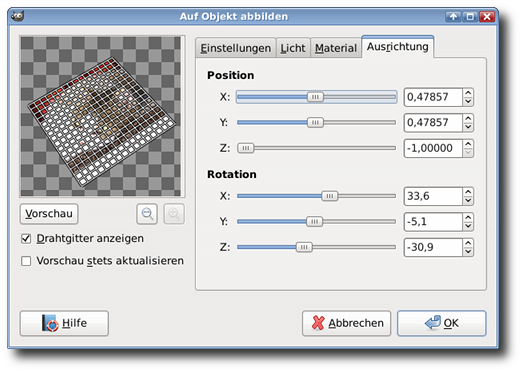Decrease Rotation Y with down arrow

pos(468,226)
